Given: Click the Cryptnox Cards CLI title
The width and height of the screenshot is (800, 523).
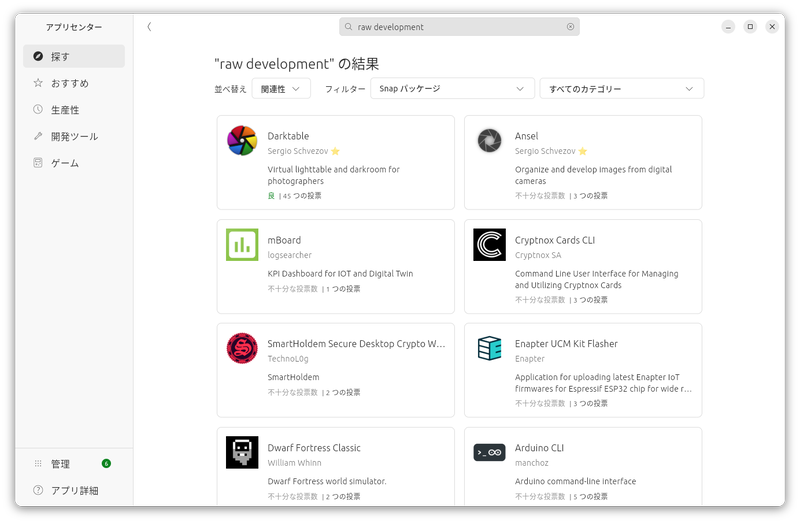Looking at the screenshot, I should pos(555,240).
